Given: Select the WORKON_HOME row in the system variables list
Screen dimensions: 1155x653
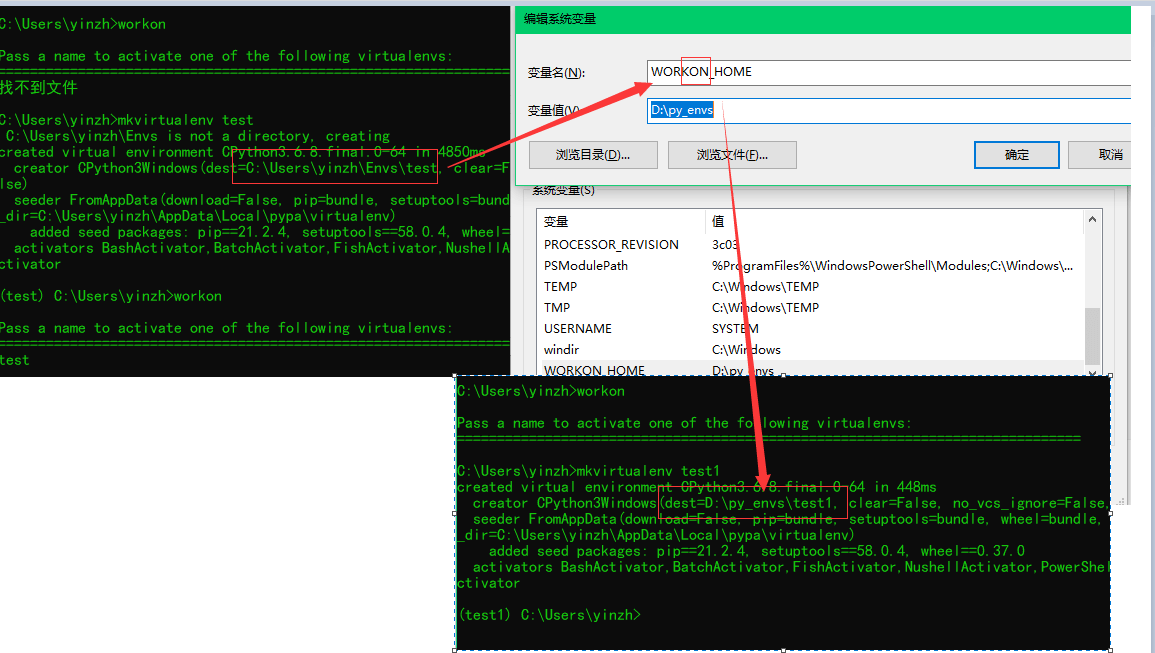Looking at the screenshot, I should coord(810,369).
